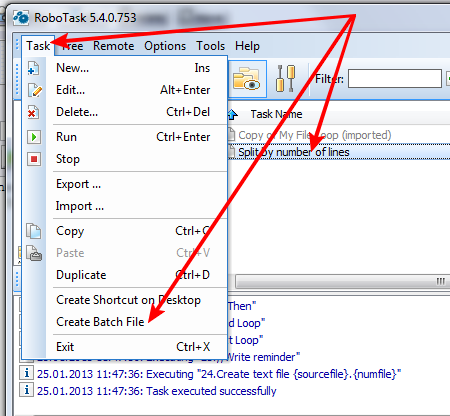Click the red Stop square icon
The image size is (450, 416).
coord(34,159)
